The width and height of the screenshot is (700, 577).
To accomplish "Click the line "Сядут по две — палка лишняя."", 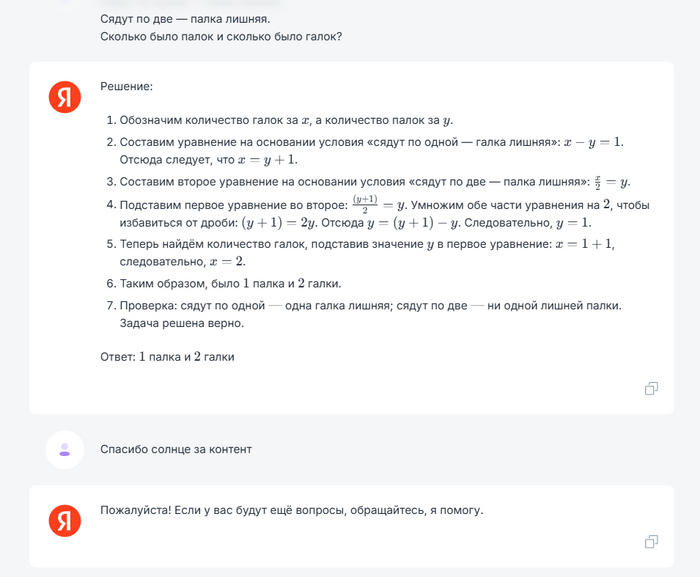I will click(x=185, y=18).
